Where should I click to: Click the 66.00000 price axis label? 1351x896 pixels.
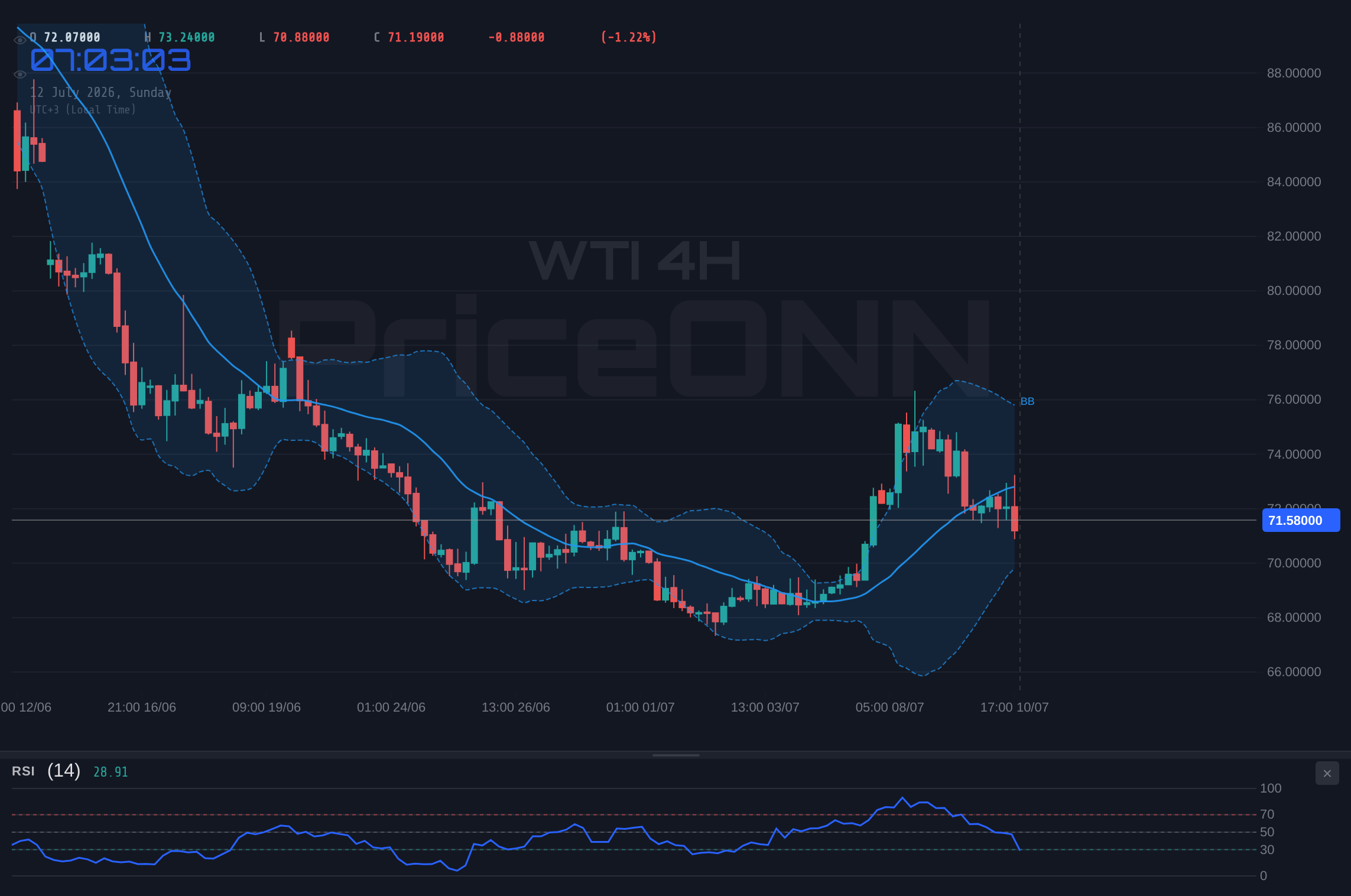[1294, 672]
